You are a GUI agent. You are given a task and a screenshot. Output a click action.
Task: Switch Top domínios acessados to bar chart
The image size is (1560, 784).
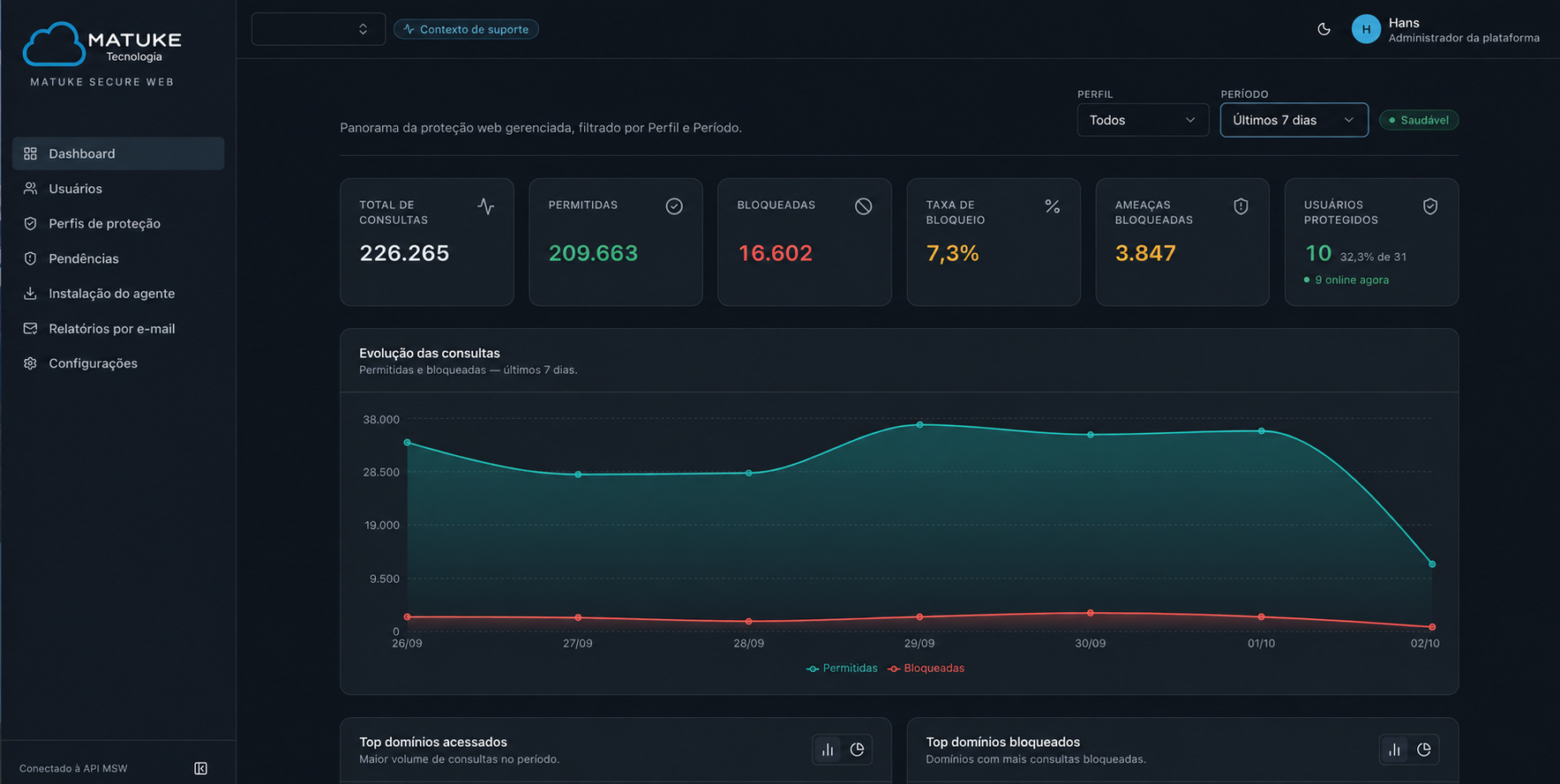pos(828,750)
